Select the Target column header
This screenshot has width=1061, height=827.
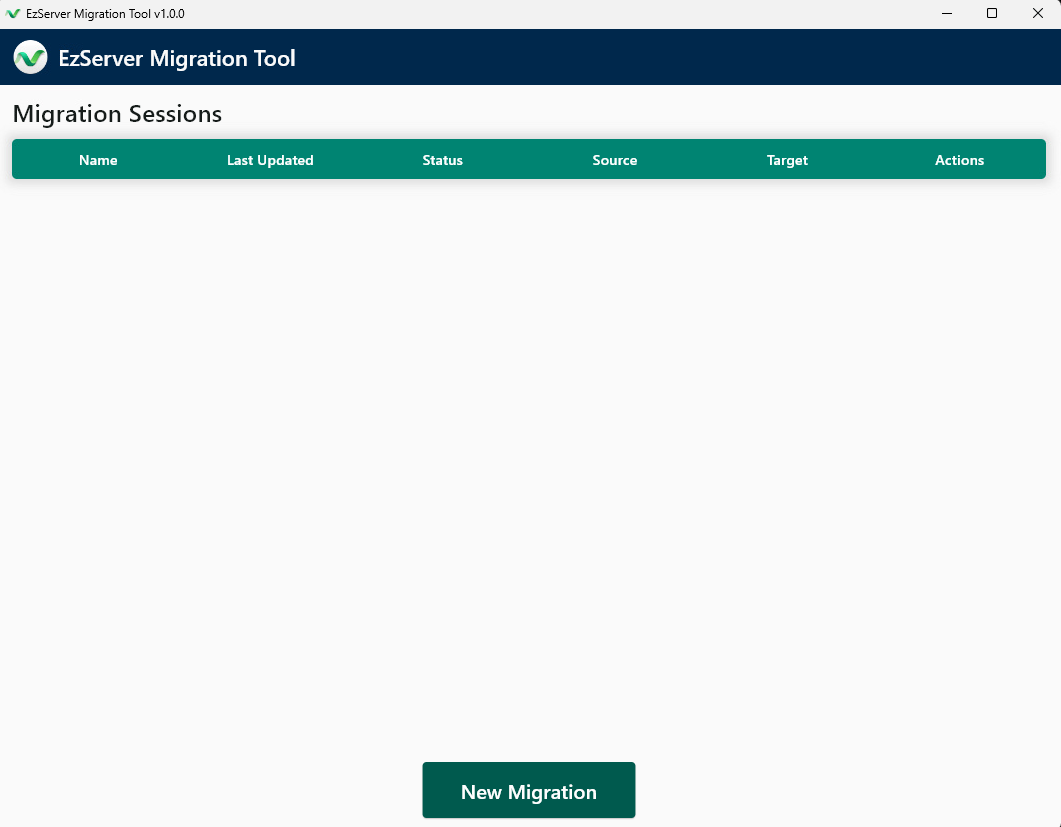(787, 160)
